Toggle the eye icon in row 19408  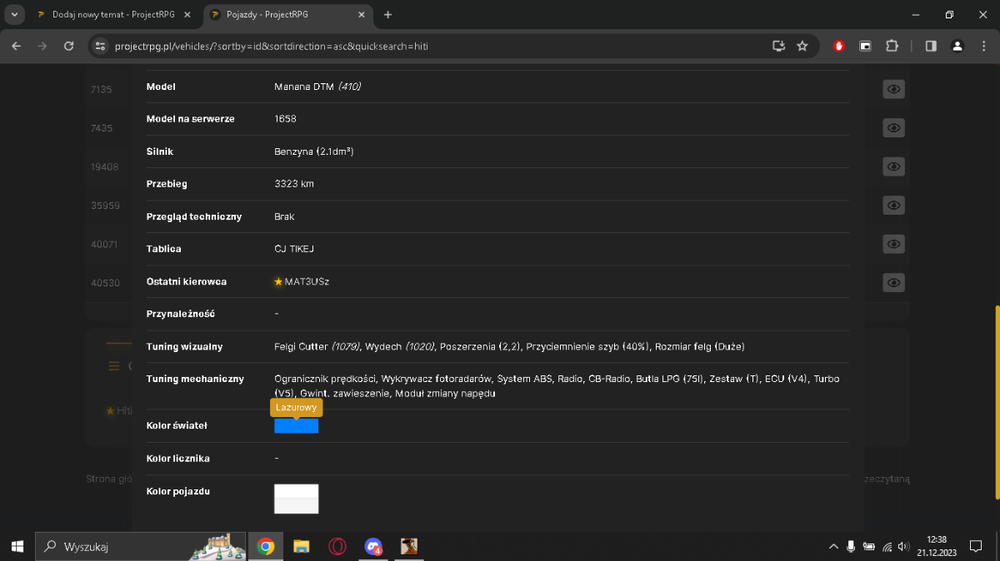click(893, 167)
